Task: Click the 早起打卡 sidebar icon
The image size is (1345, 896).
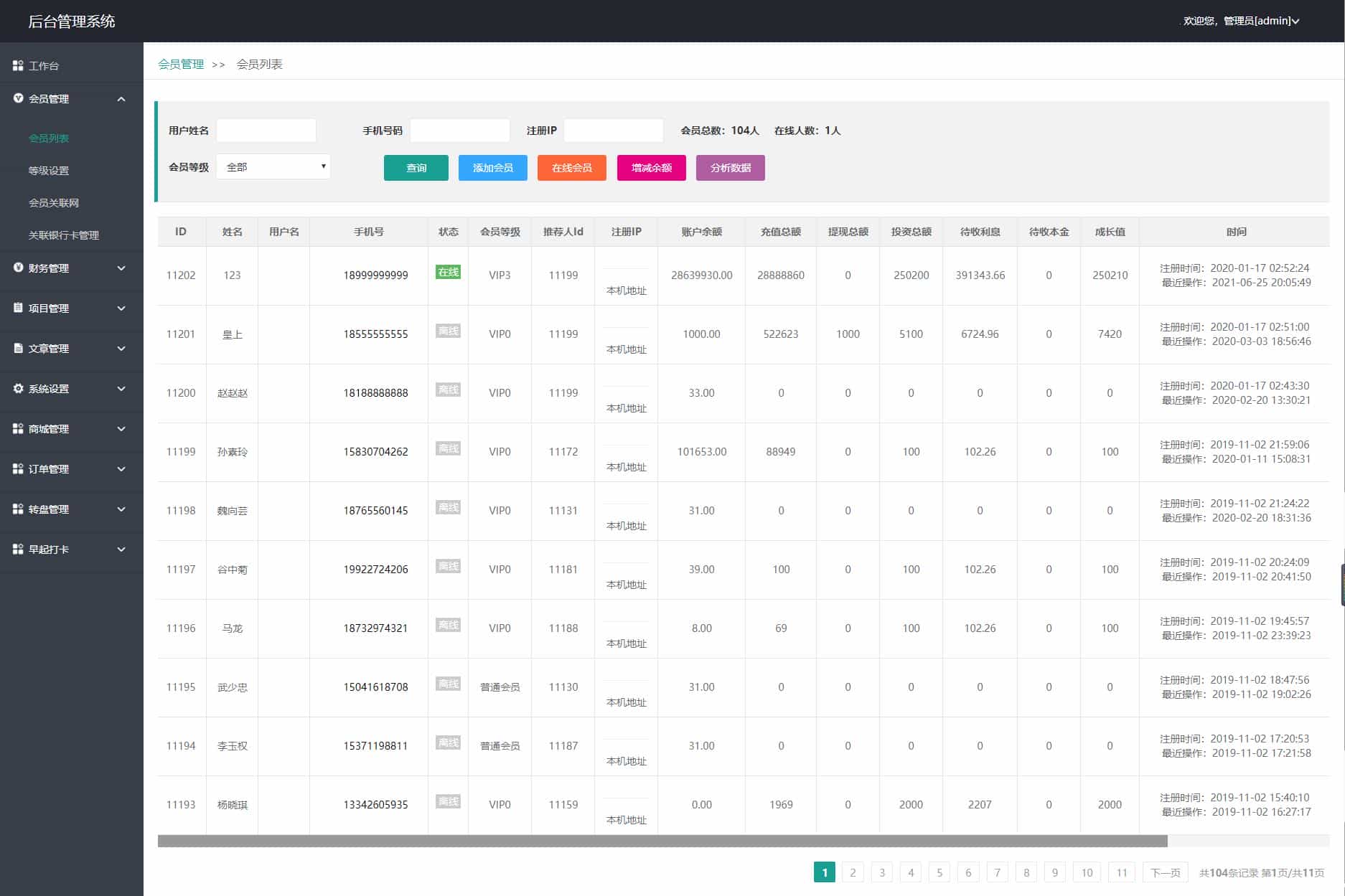Action: (18, 549)
